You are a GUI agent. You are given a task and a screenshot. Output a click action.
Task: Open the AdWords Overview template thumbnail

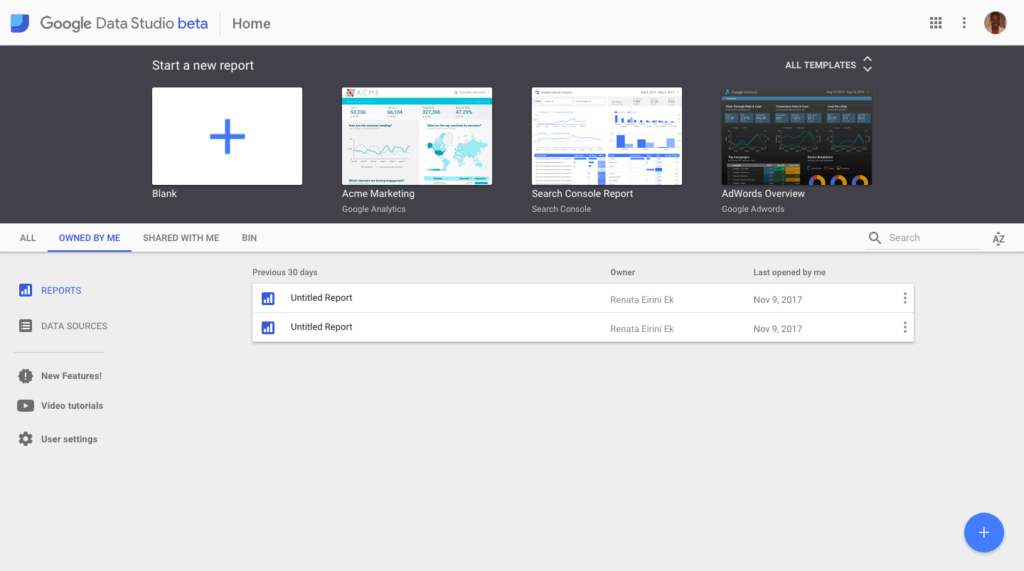[797, 136]
